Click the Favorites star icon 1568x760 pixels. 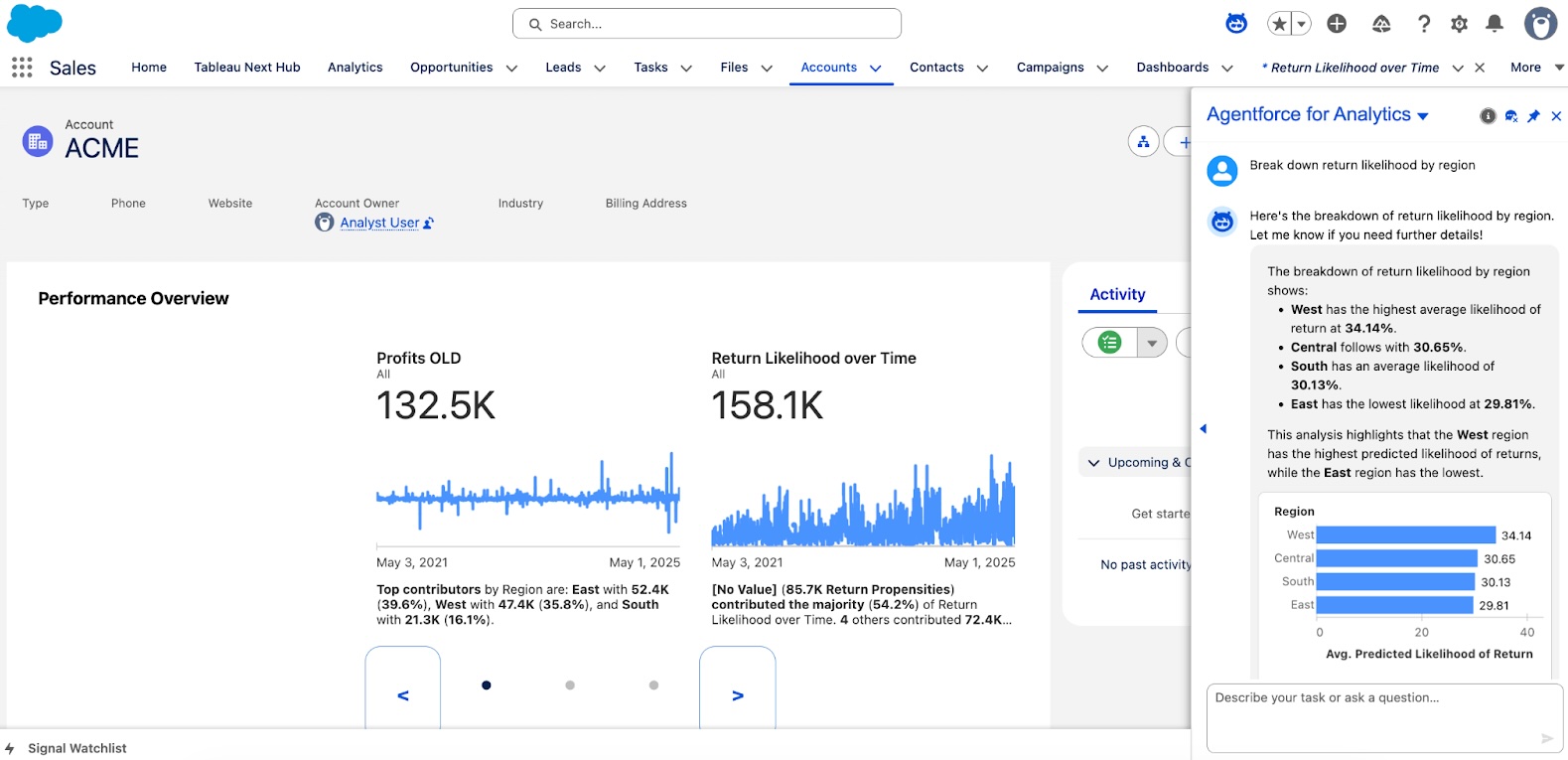[x=1279, y=24]
